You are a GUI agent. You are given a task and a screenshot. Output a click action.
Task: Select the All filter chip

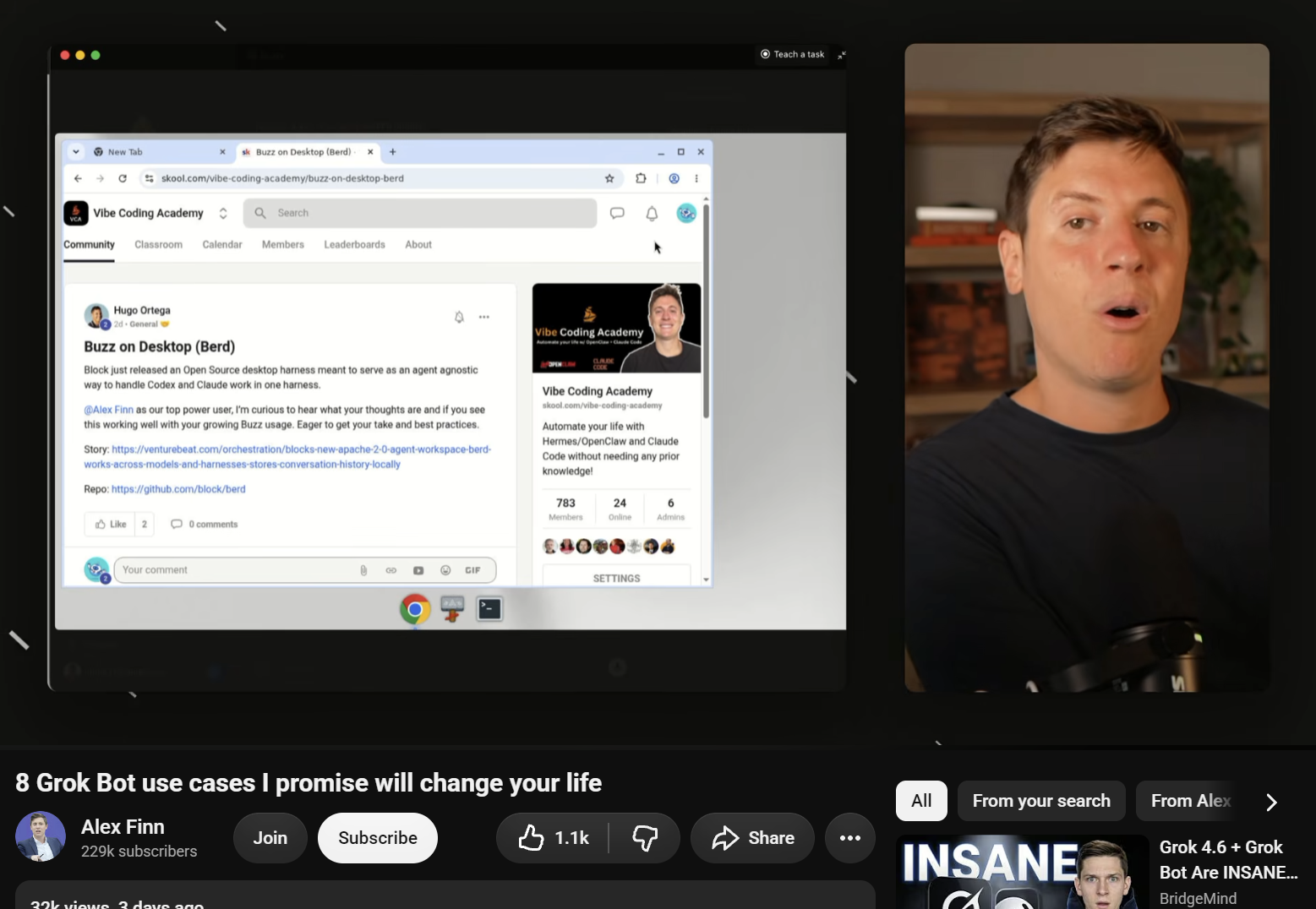[x=921, y=801]
